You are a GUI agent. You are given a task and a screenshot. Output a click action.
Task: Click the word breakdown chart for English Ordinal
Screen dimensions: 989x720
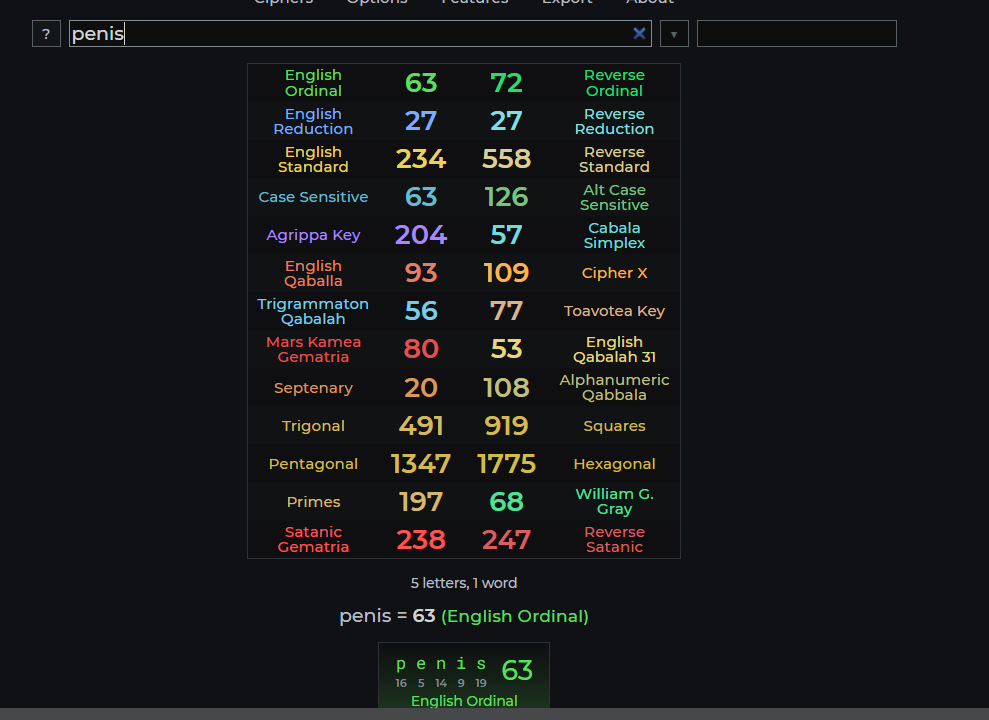(x=464, y=676)
